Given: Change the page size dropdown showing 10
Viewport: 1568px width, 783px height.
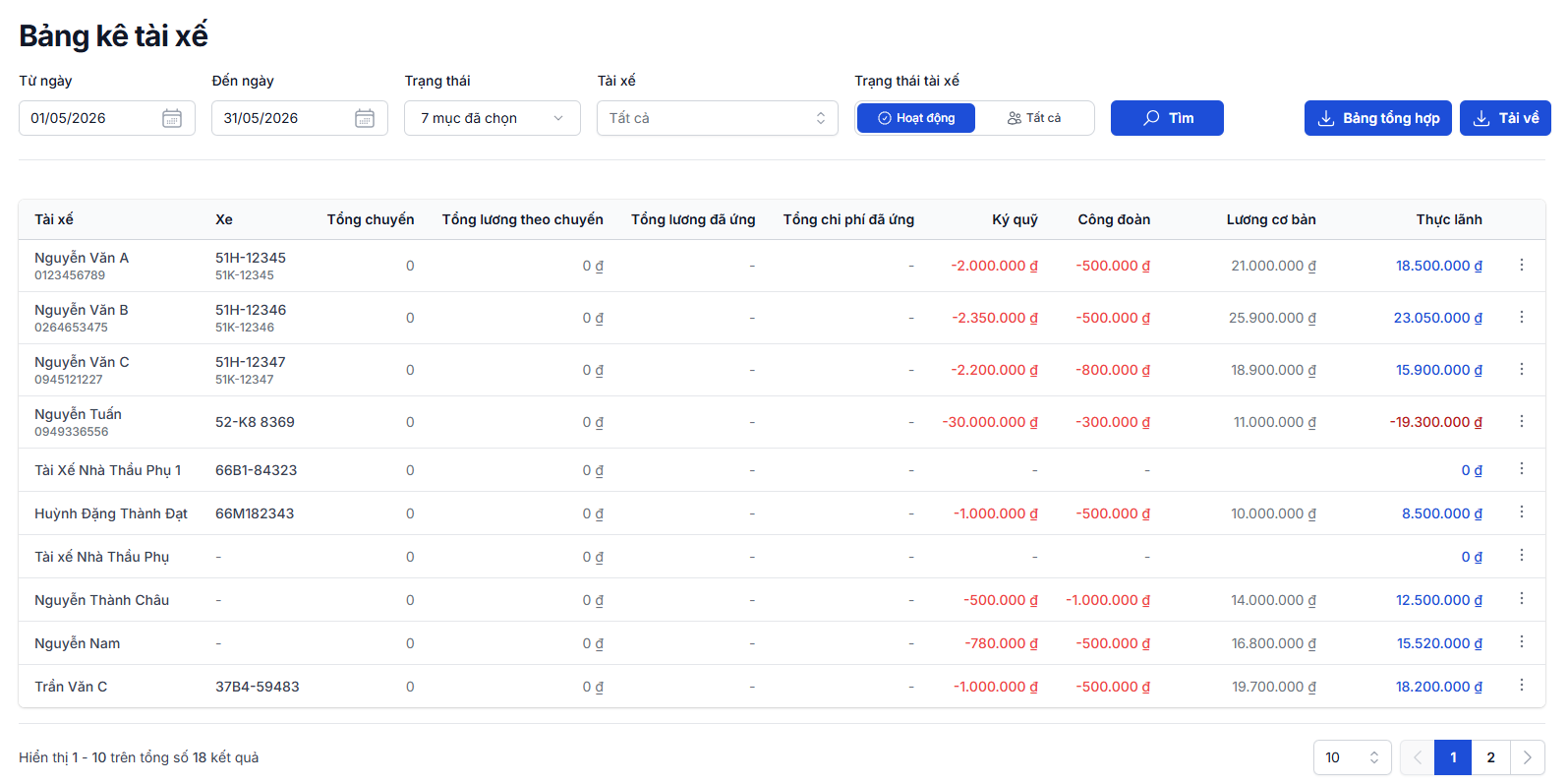Looking at the screenshot, I should pyautogui.click(x=1353, y=757).
